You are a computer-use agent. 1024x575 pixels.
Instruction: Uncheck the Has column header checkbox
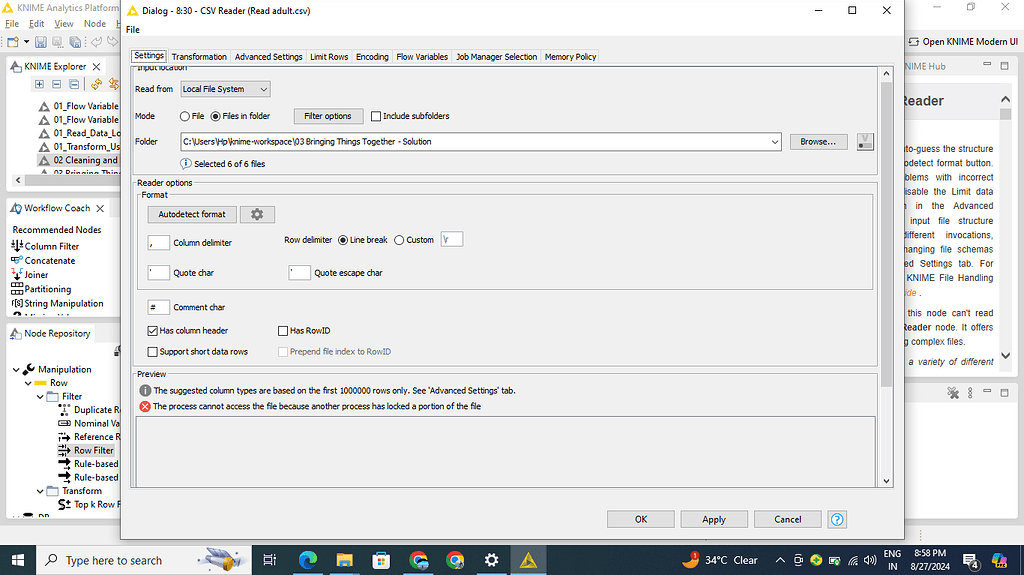click(x=153, y=331)
